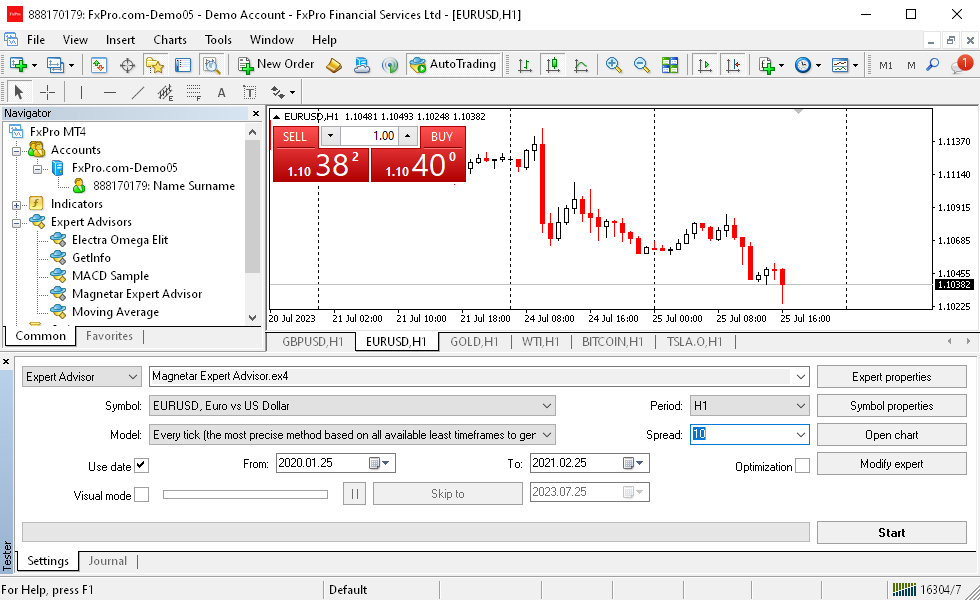Select the Fibonacci Retracement tool

click(x=194, y=92)
